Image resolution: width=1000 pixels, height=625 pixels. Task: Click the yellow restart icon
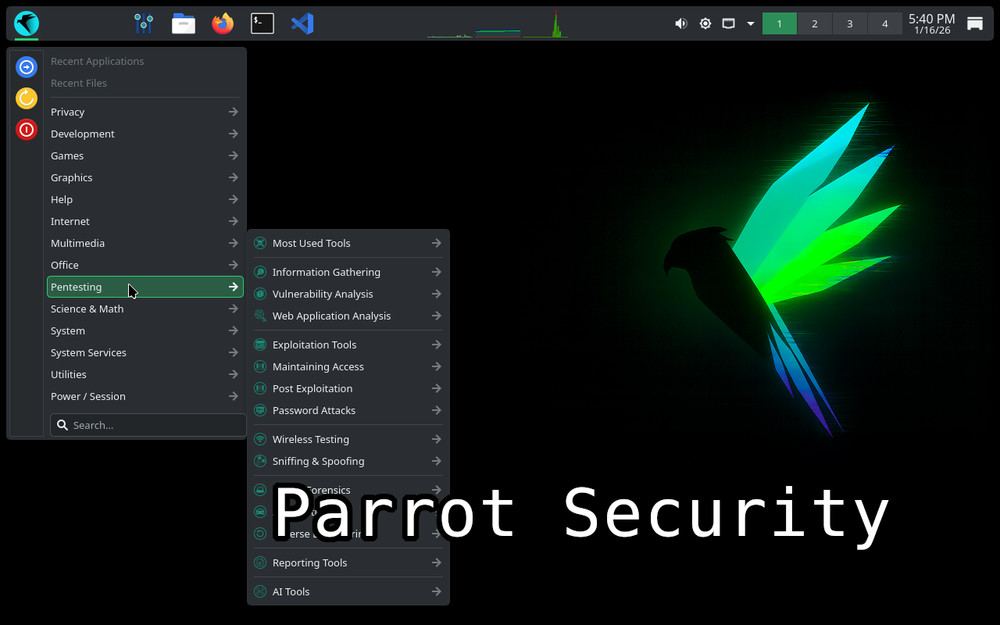pyautogui.click(x=27, y=98)
